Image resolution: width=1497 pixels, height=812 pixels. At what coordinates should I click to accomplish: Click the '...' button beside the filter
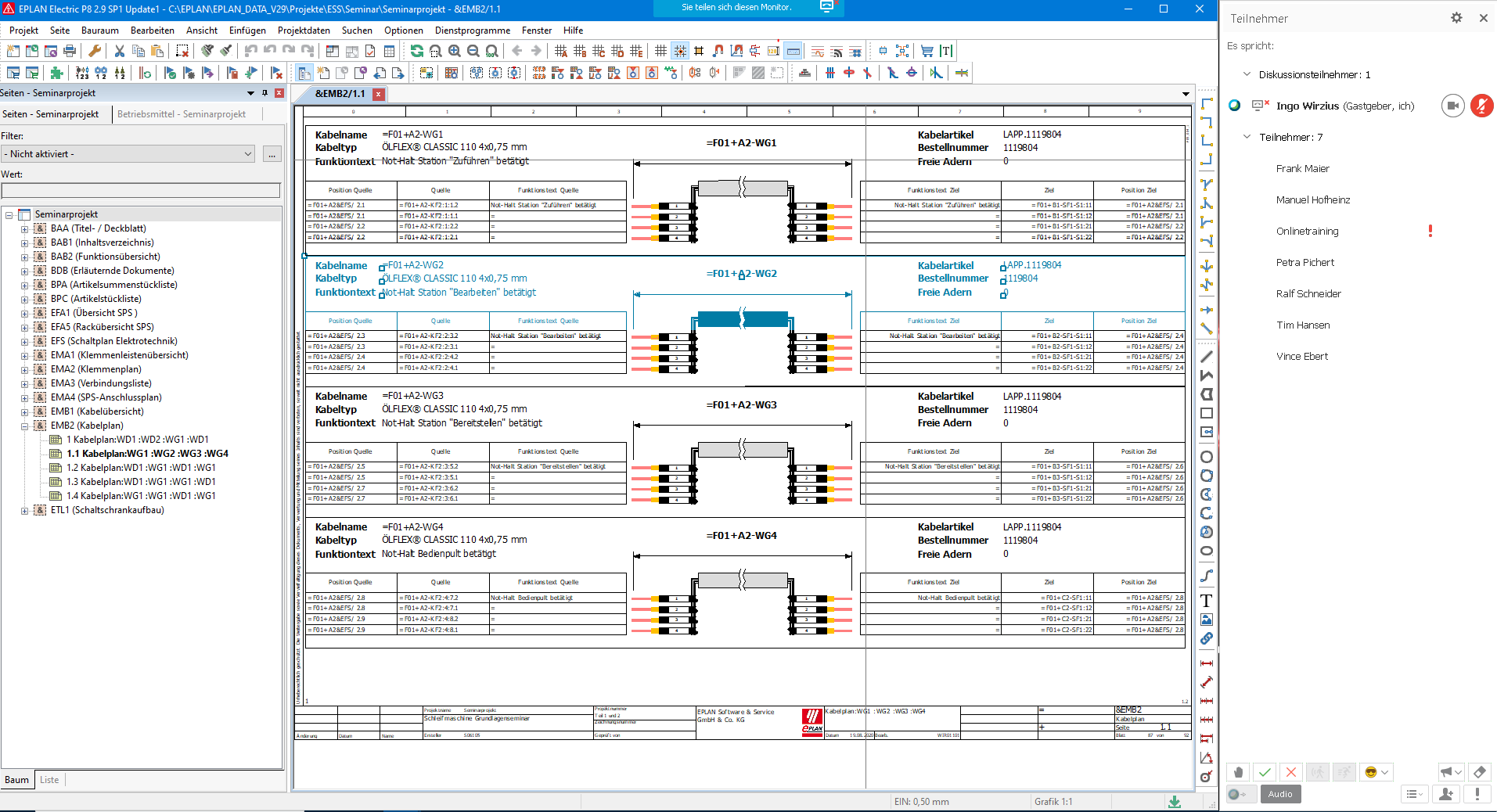pos(271,154)
